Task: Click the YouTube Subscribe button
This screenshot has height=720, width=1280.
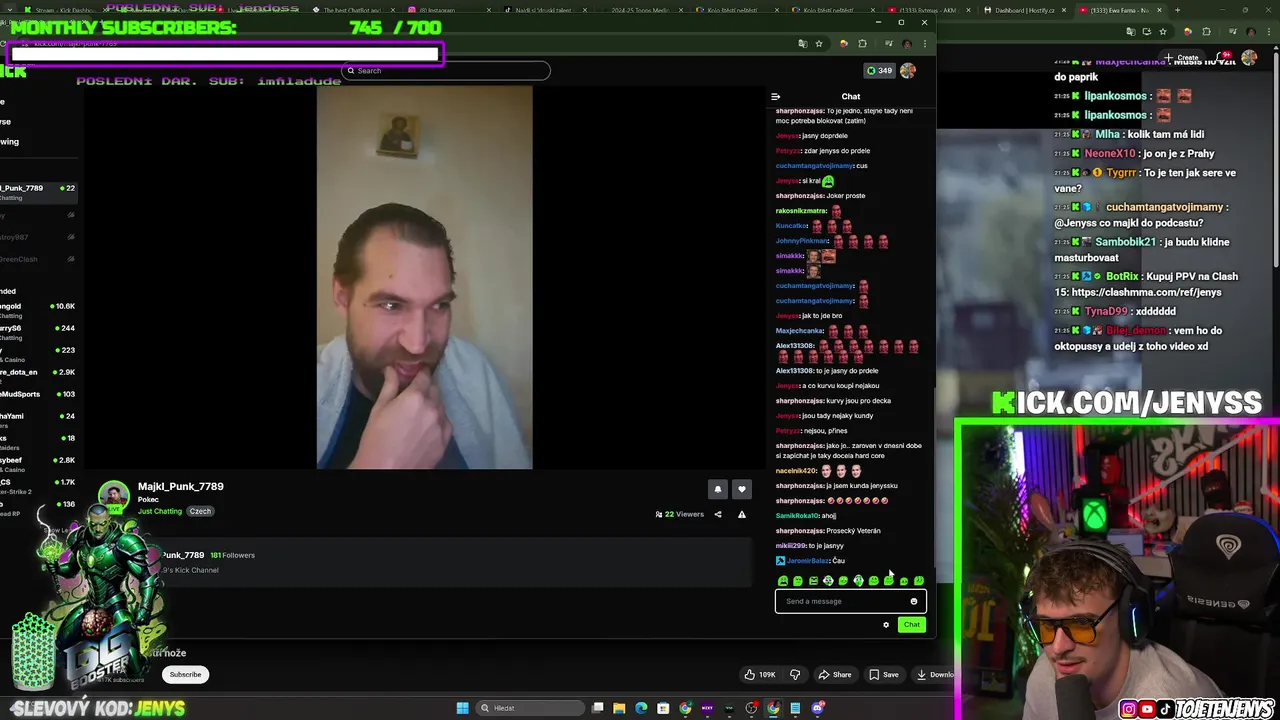Action: [x=185, y=675]
